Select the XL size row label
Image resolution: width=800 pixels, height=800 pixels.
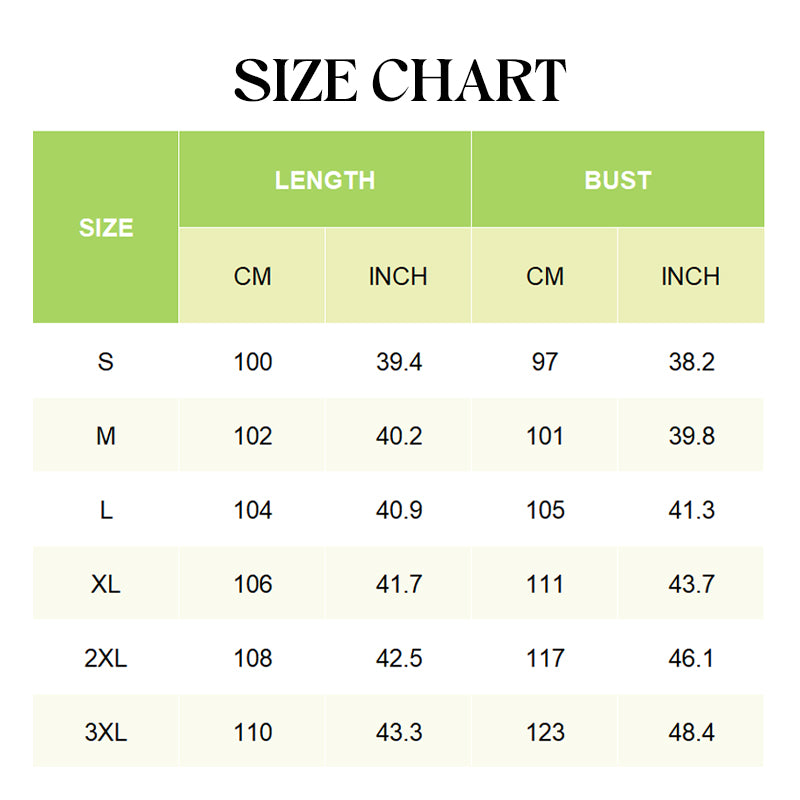point(106,584)
